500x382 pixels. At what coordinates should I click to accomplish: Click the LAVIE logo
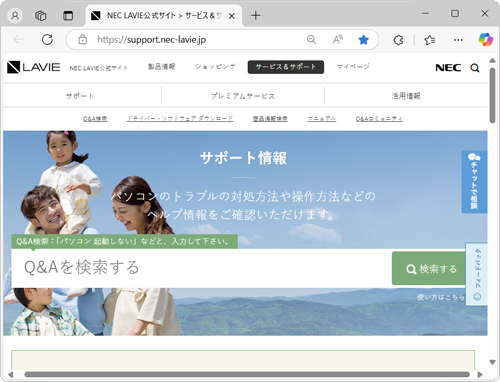34,67
